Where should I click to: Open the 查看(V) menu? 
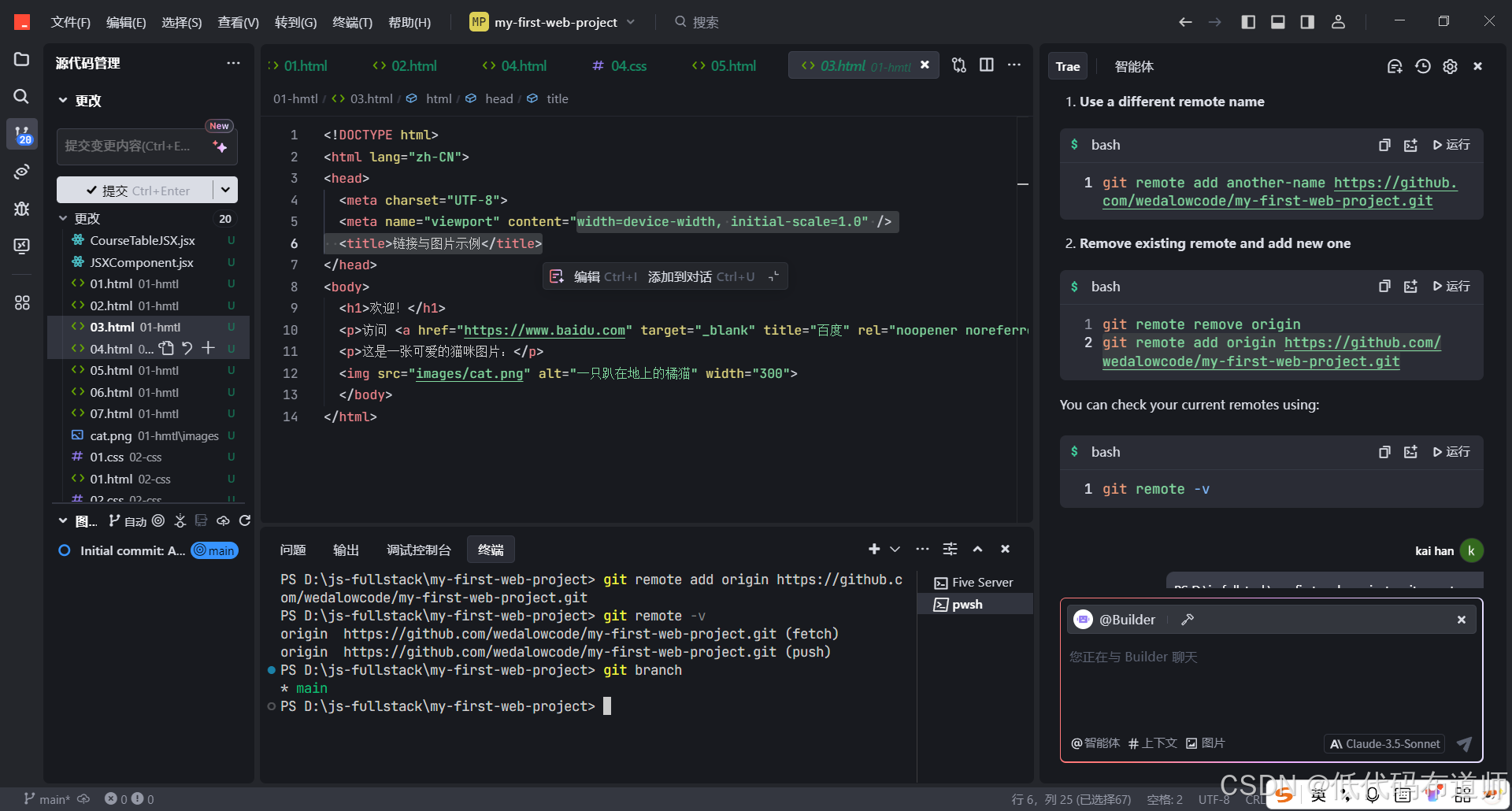(239, 22)
